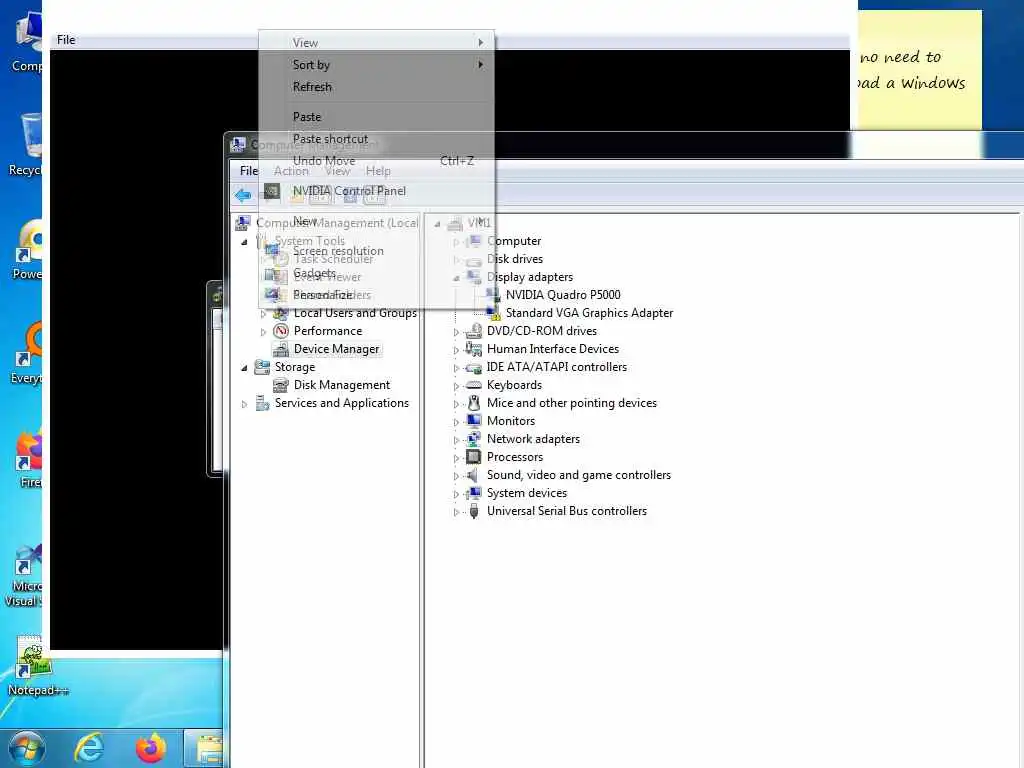Click the Sound, video and game controllers icon
The height and width of the screenshot is (768, 1024).
[473, 475]
